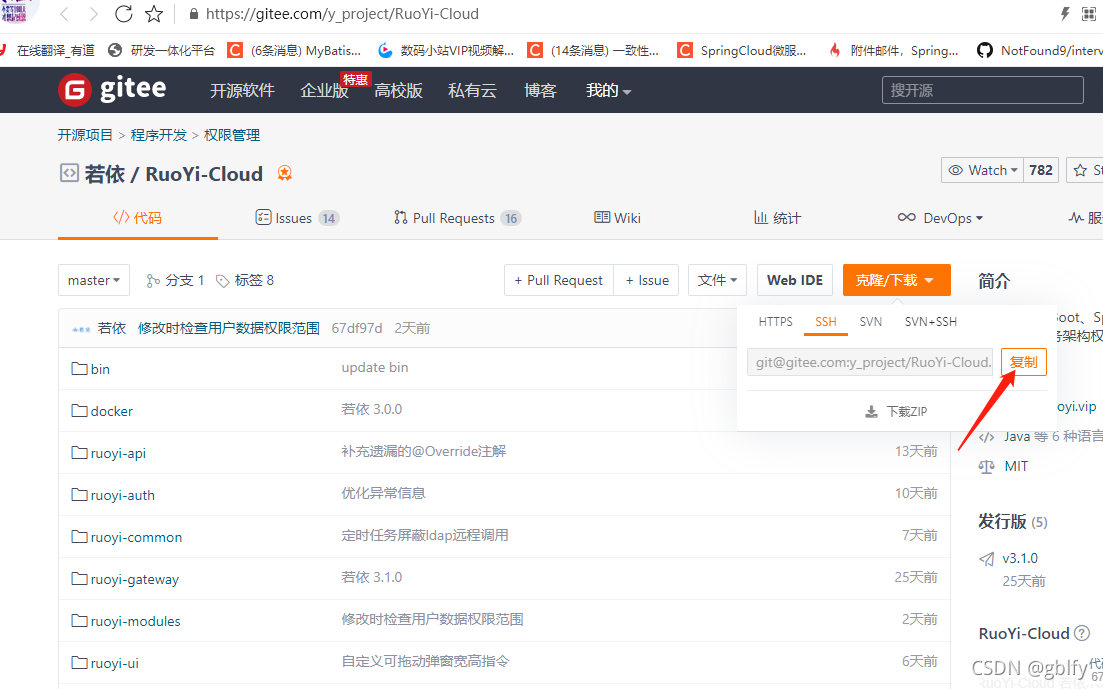Click the SSH clone URL field
This screenshot has height=689, width=1103.
click(870, 362)
